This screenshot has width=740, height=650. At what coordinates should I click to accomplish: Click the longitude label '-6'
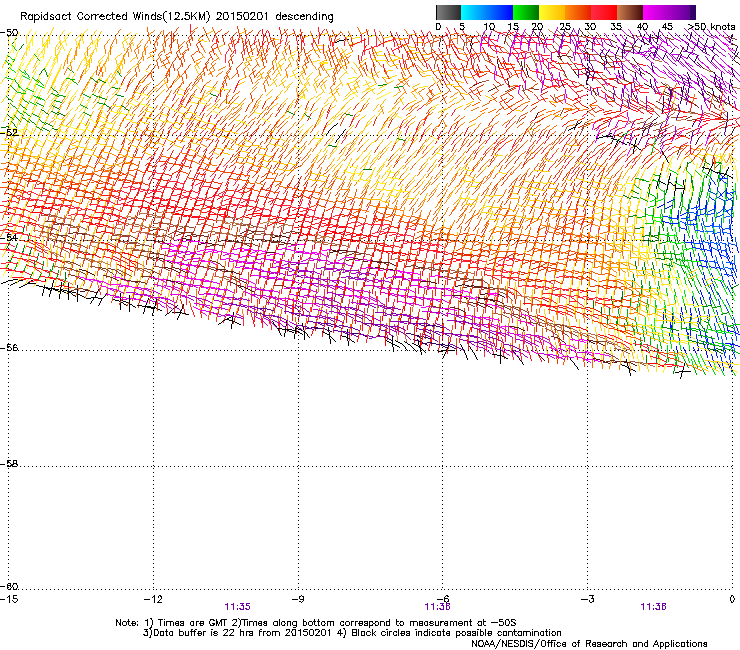point(442,599)
